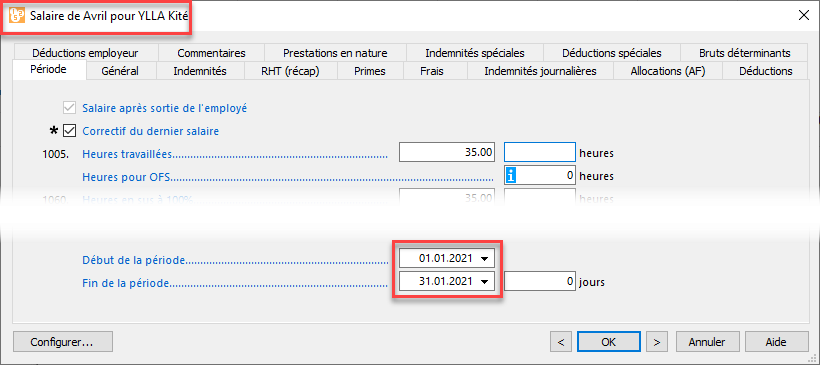
Task: Open the Déductions employeur tab
Action: [x=85, y=53]
